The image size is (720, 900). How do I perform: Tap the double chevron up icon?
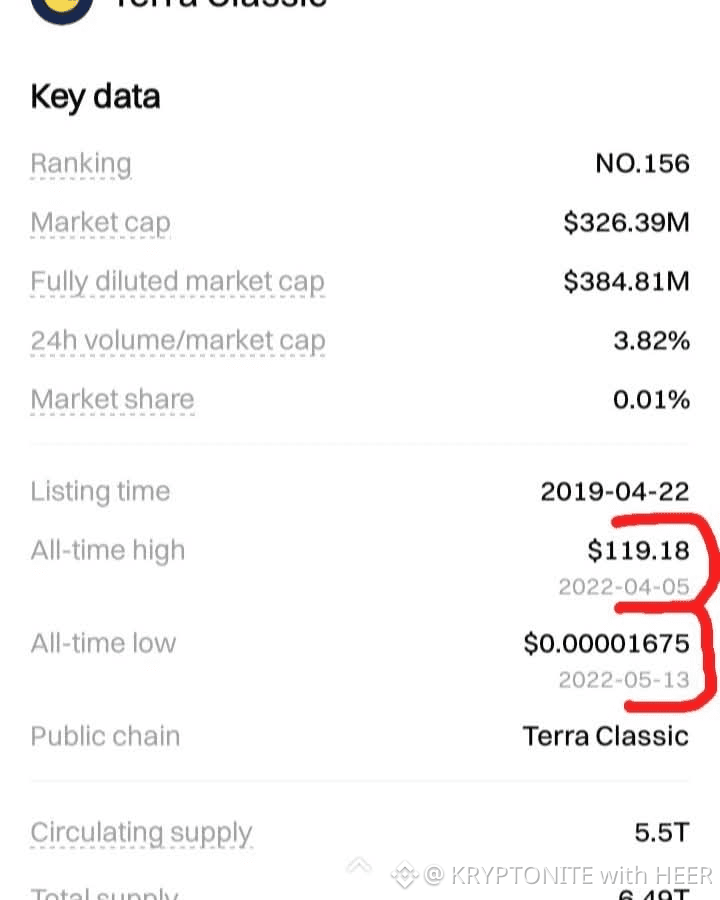click(x=359, y=866)
